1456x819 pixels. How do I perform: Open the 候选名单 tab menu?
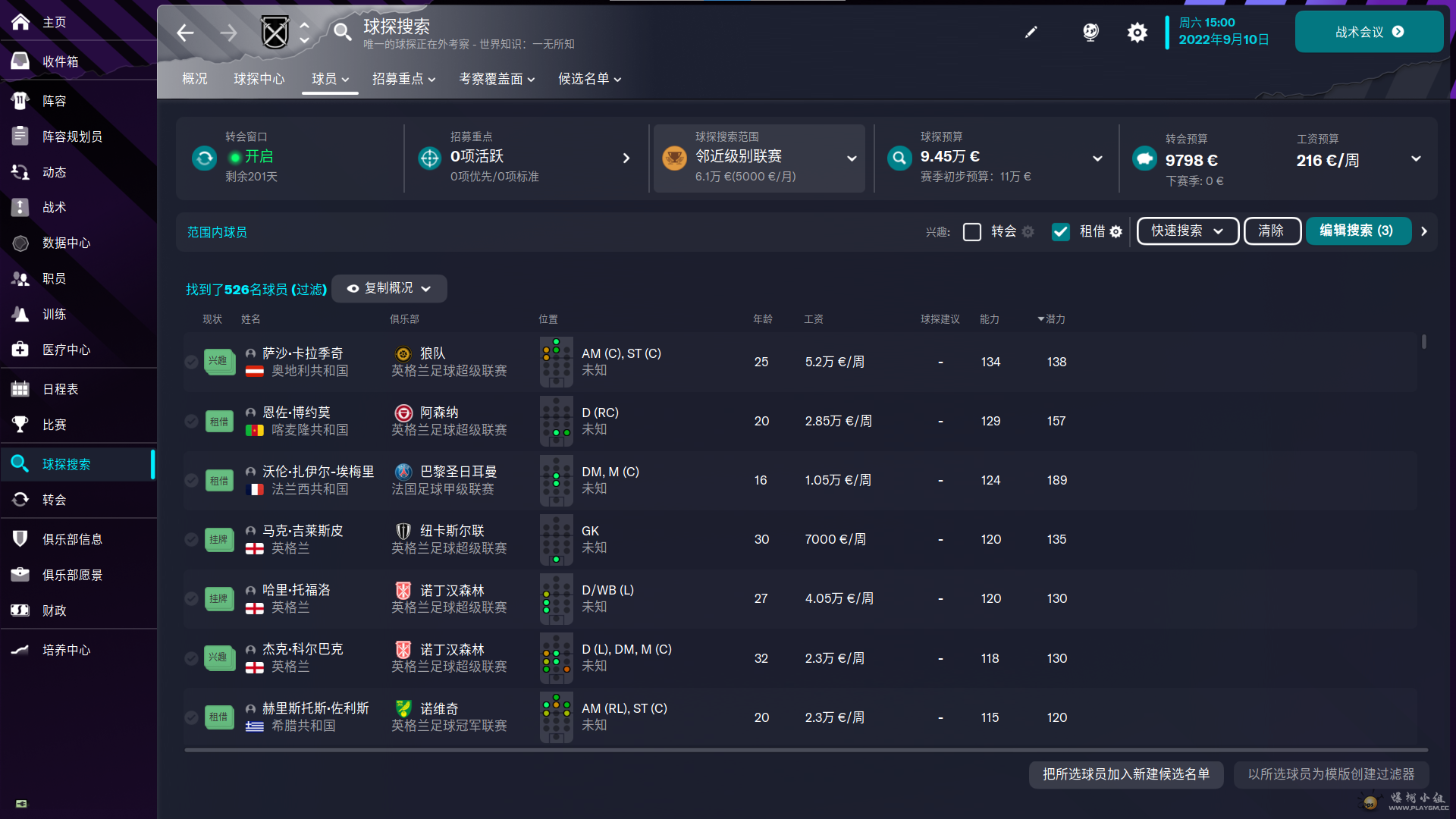(589, 79)
